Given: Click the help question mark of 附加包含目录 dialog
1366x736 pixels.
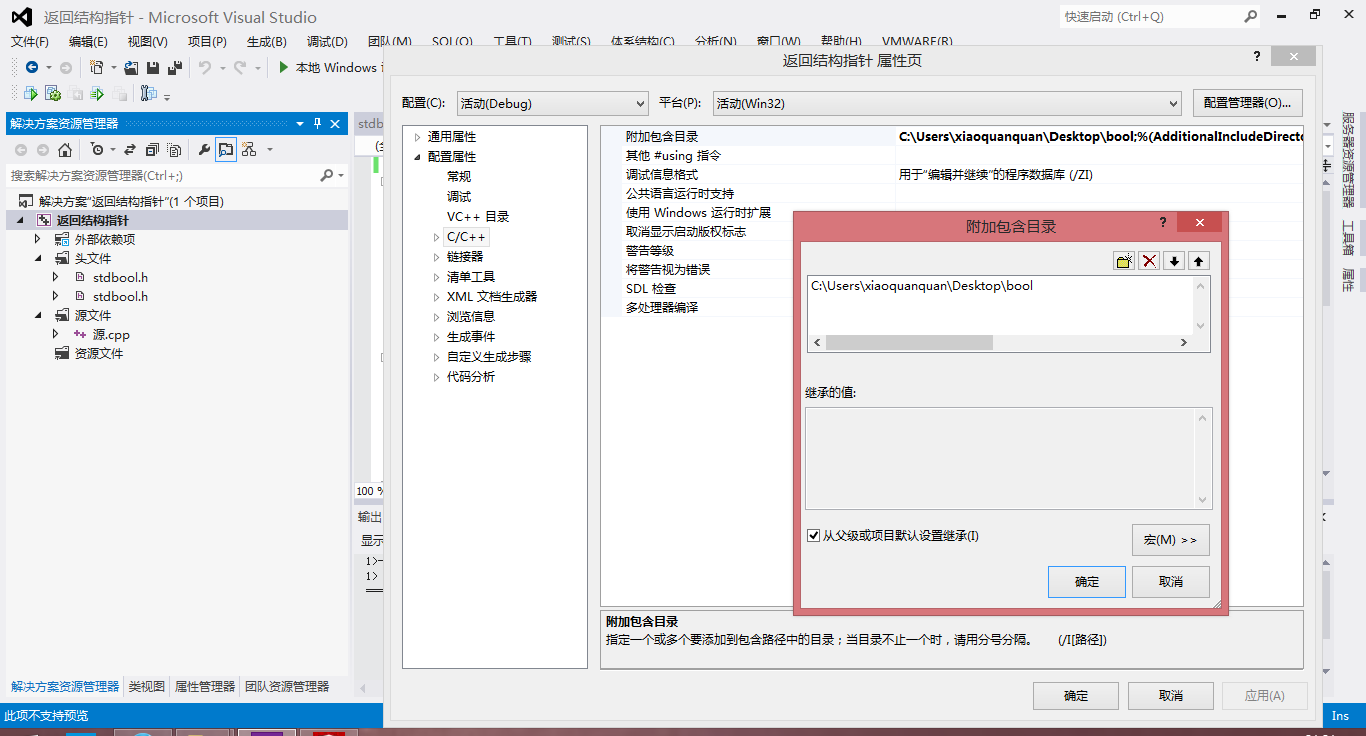Looking at the screenshot, I should pyautogui.click(x=1162, y=223).
